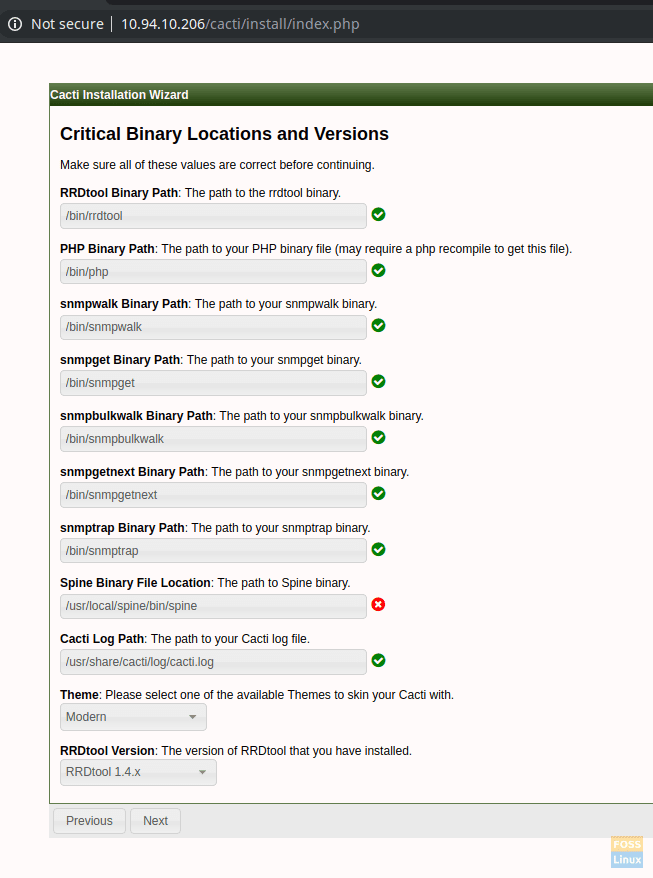Click the site info icon in address bar
Viewport: 653px width, 878px height.
click(x=15, y=24)
